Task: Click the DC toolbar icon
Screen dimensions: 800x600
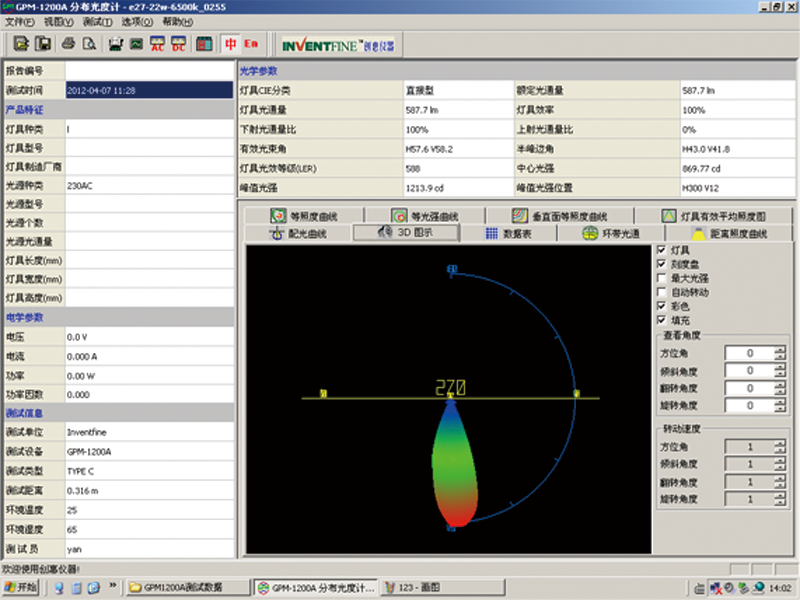Action: (x=177, y=44)
